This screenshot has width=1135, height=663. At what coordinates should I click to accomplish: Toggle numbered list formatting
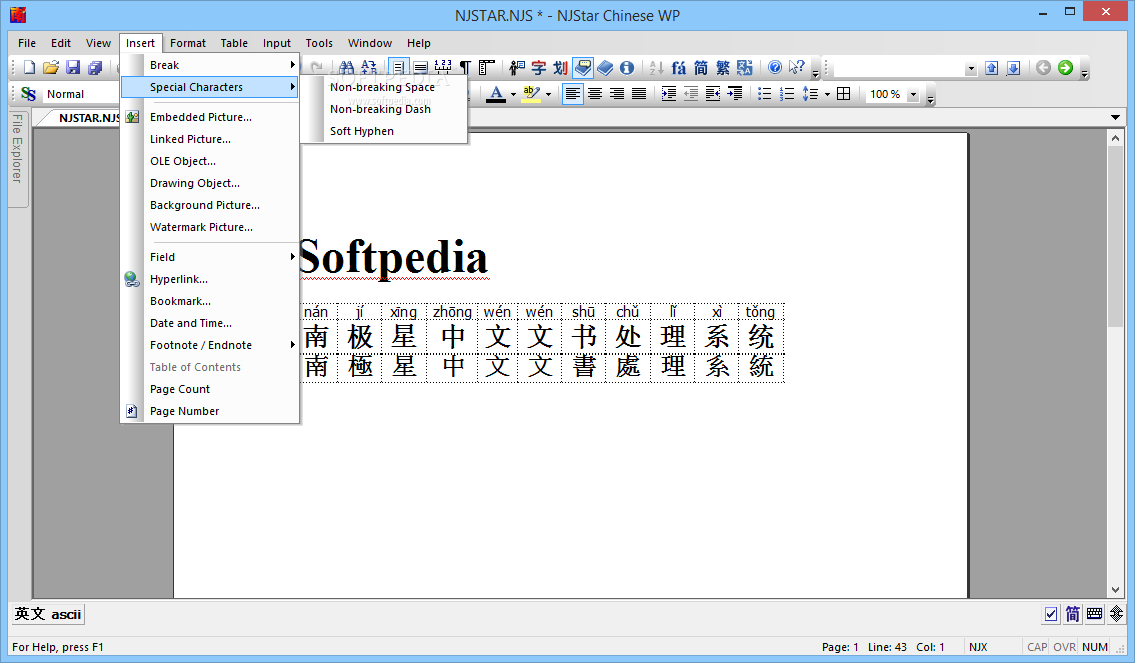[x=787, y=93]
